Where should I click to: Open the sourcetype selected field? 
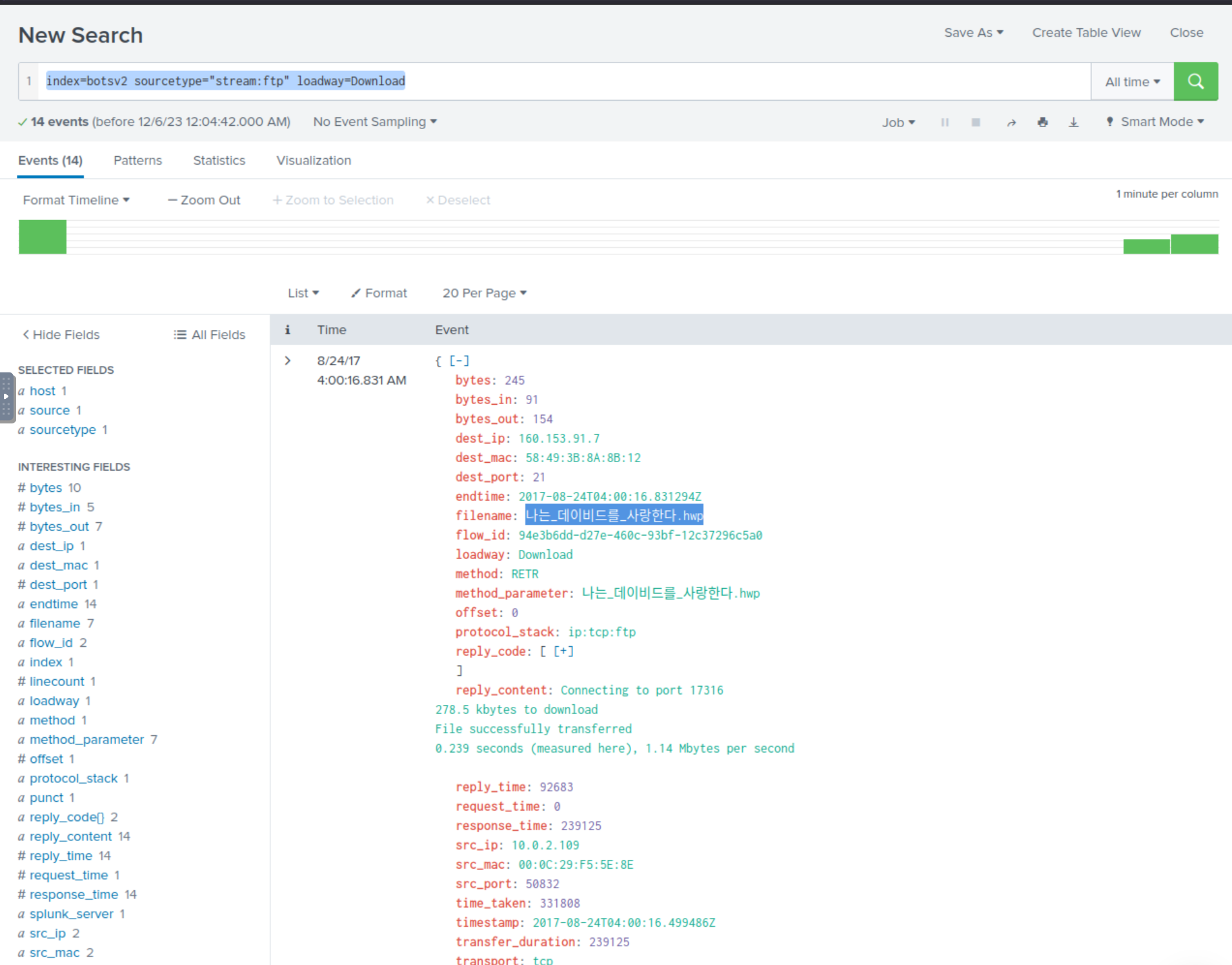tap(63, 429)
